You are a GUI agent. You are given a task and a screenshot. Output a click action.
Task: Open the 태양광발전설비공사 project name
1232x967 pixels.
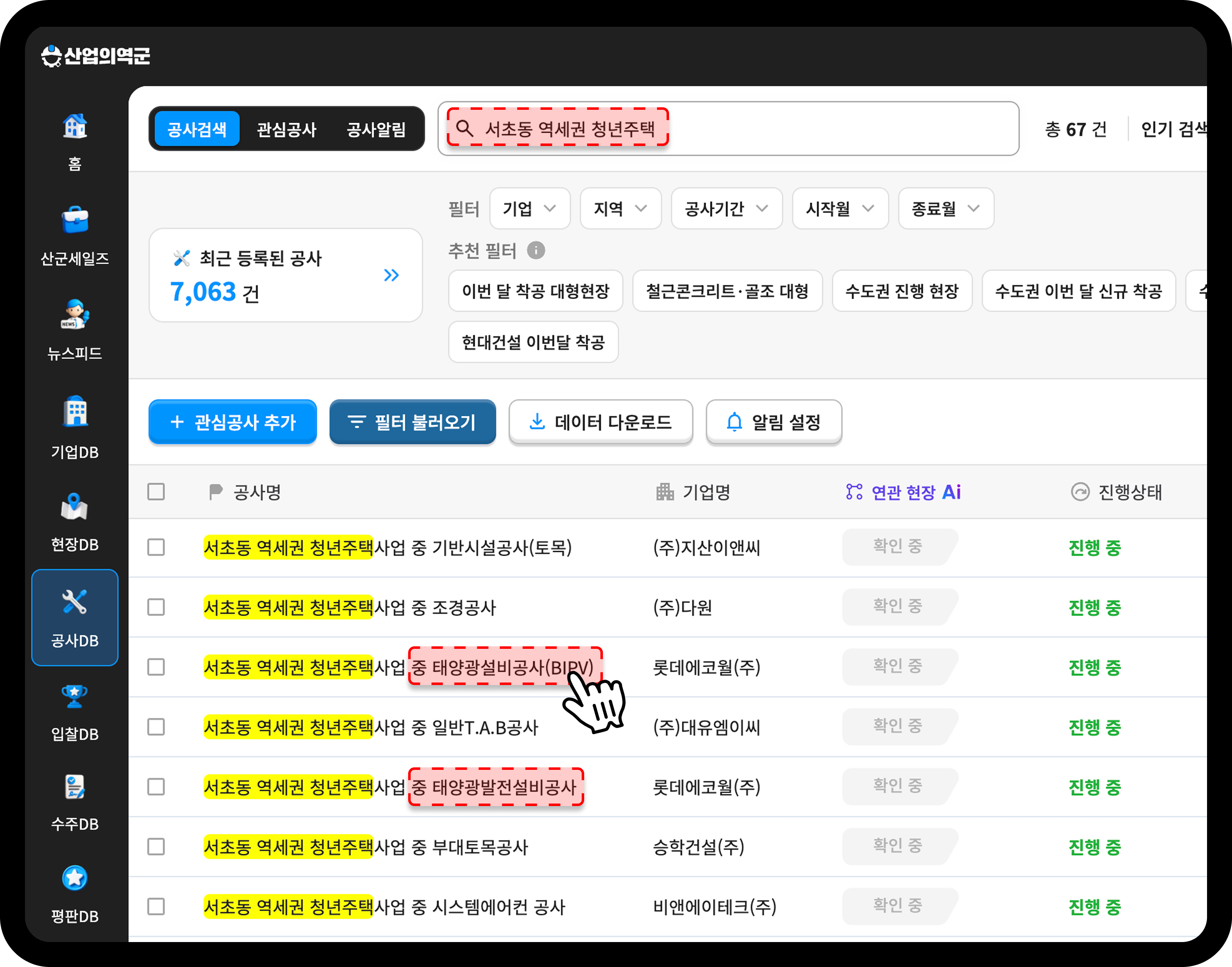(390, 787)
